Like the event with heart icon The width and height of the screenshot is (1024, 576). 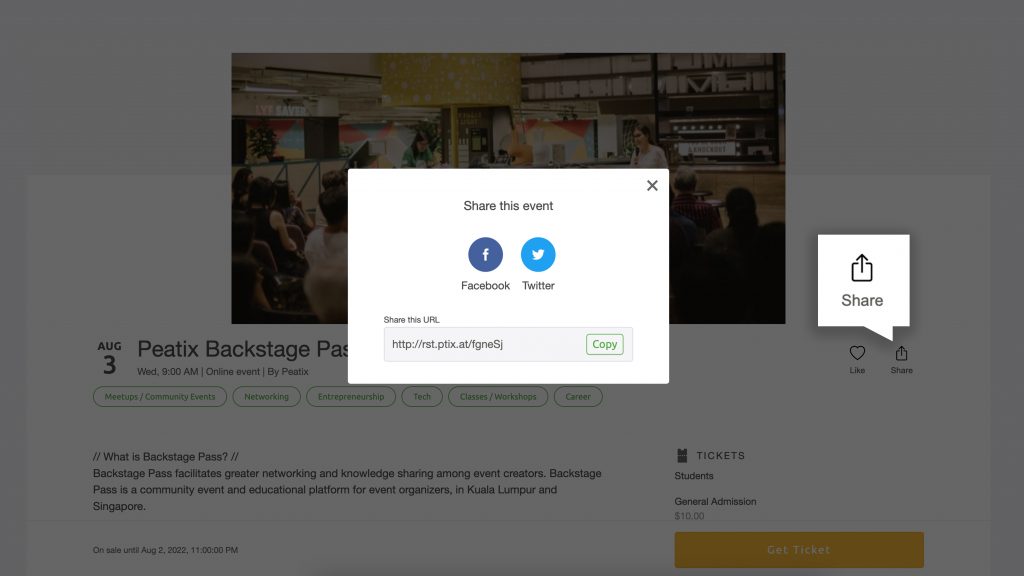tap(857, 353)
